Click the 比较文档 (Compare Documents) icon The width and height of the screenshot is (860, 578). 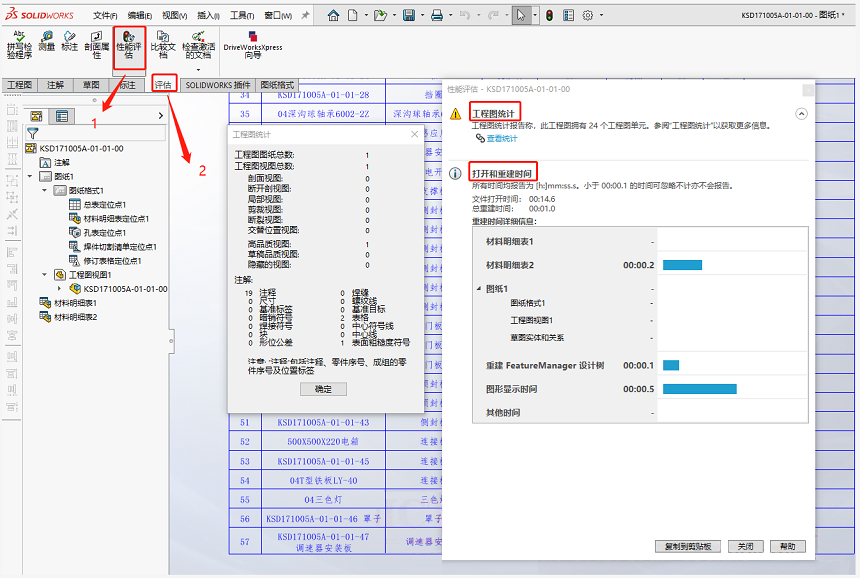tap(163, 47)
